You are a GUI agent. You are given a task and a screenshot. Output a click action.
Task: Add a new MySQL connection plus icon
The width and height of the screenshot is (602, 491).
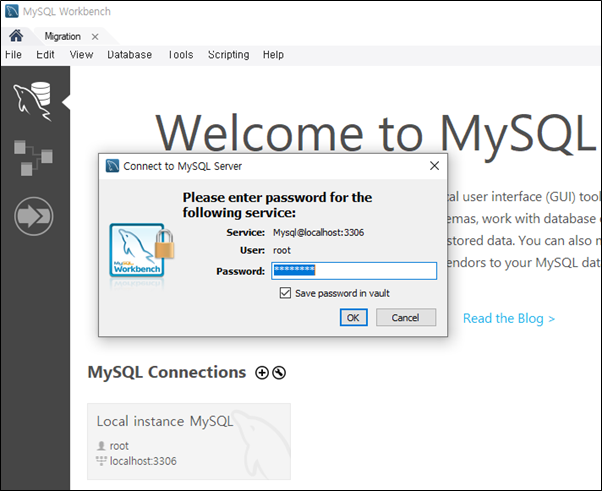(262, 372)
